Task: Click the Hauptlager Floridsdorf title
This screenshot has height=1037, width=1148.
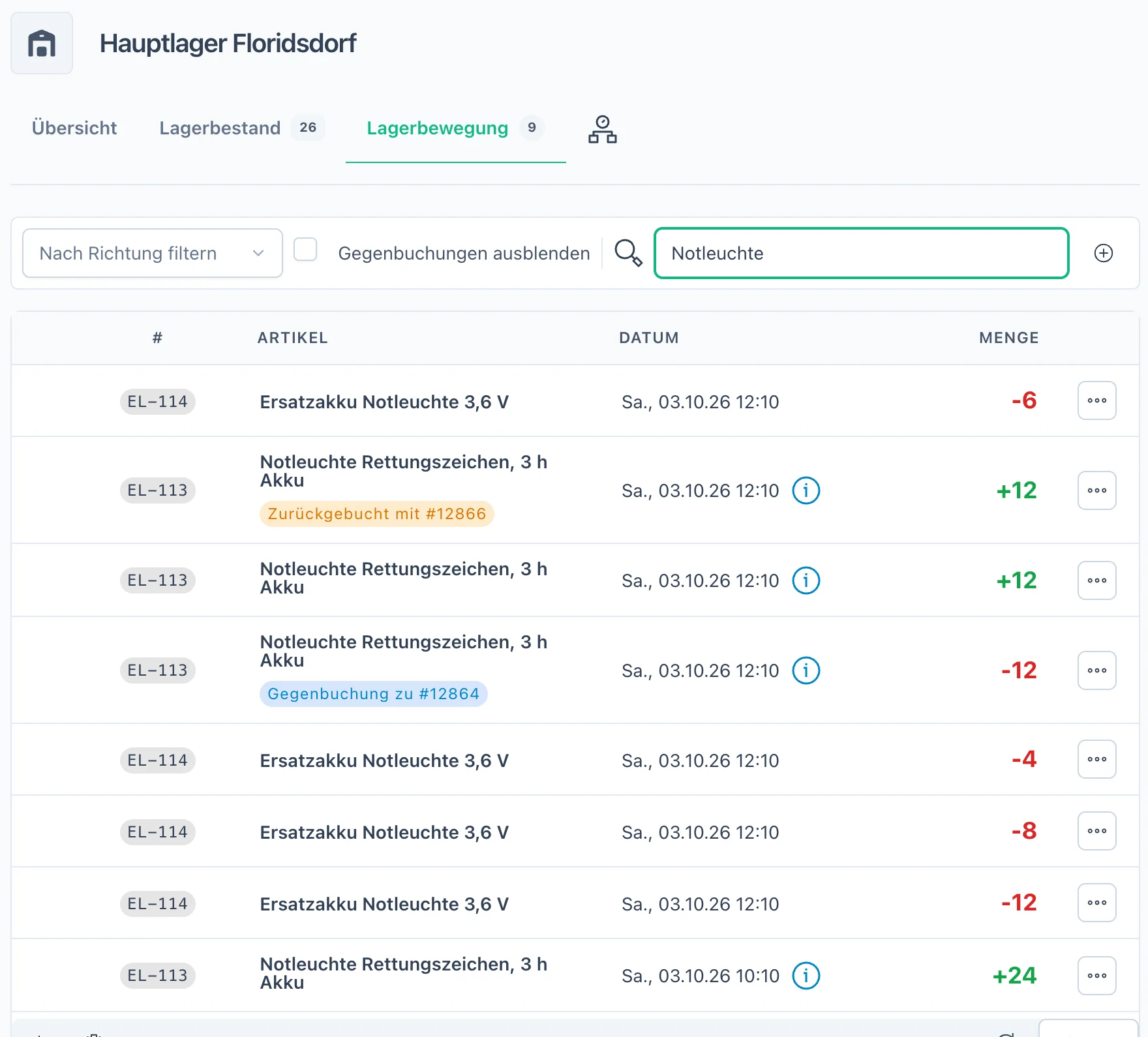Action: 228,44
